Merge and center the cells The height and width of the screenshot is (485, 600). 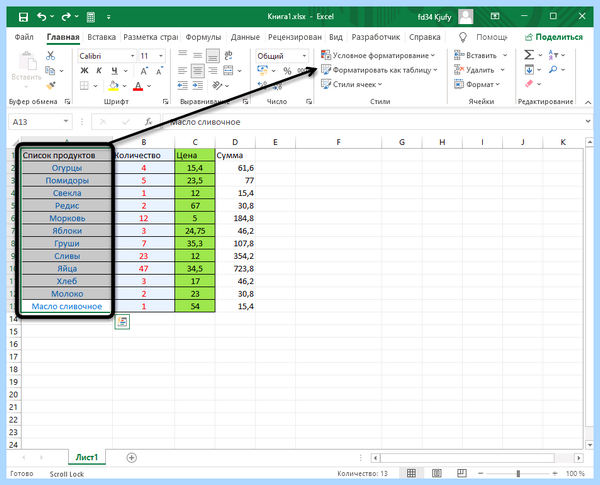(228, 70)
